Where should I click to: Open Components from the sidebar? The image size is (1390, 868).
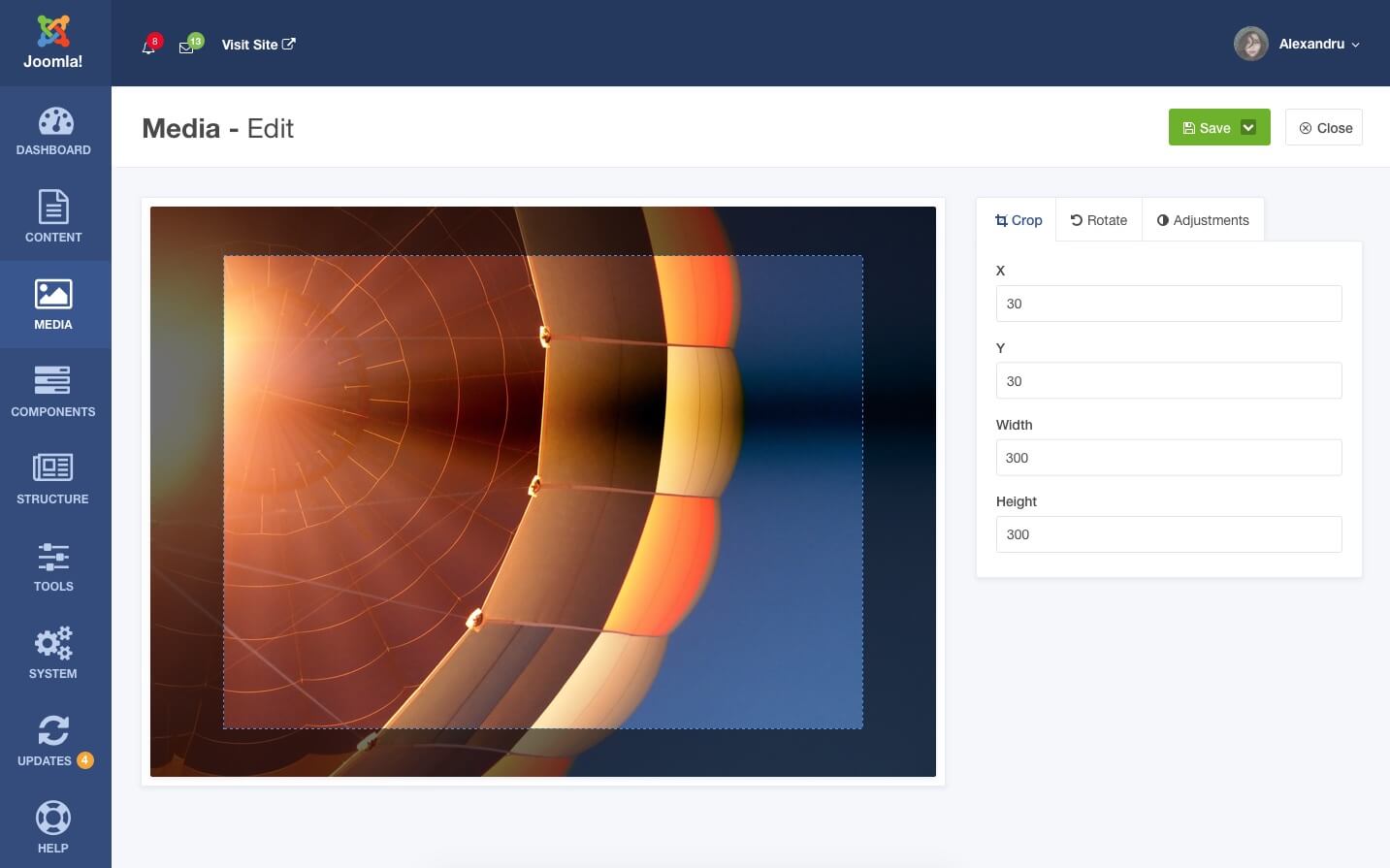click(x=53, y=382)
